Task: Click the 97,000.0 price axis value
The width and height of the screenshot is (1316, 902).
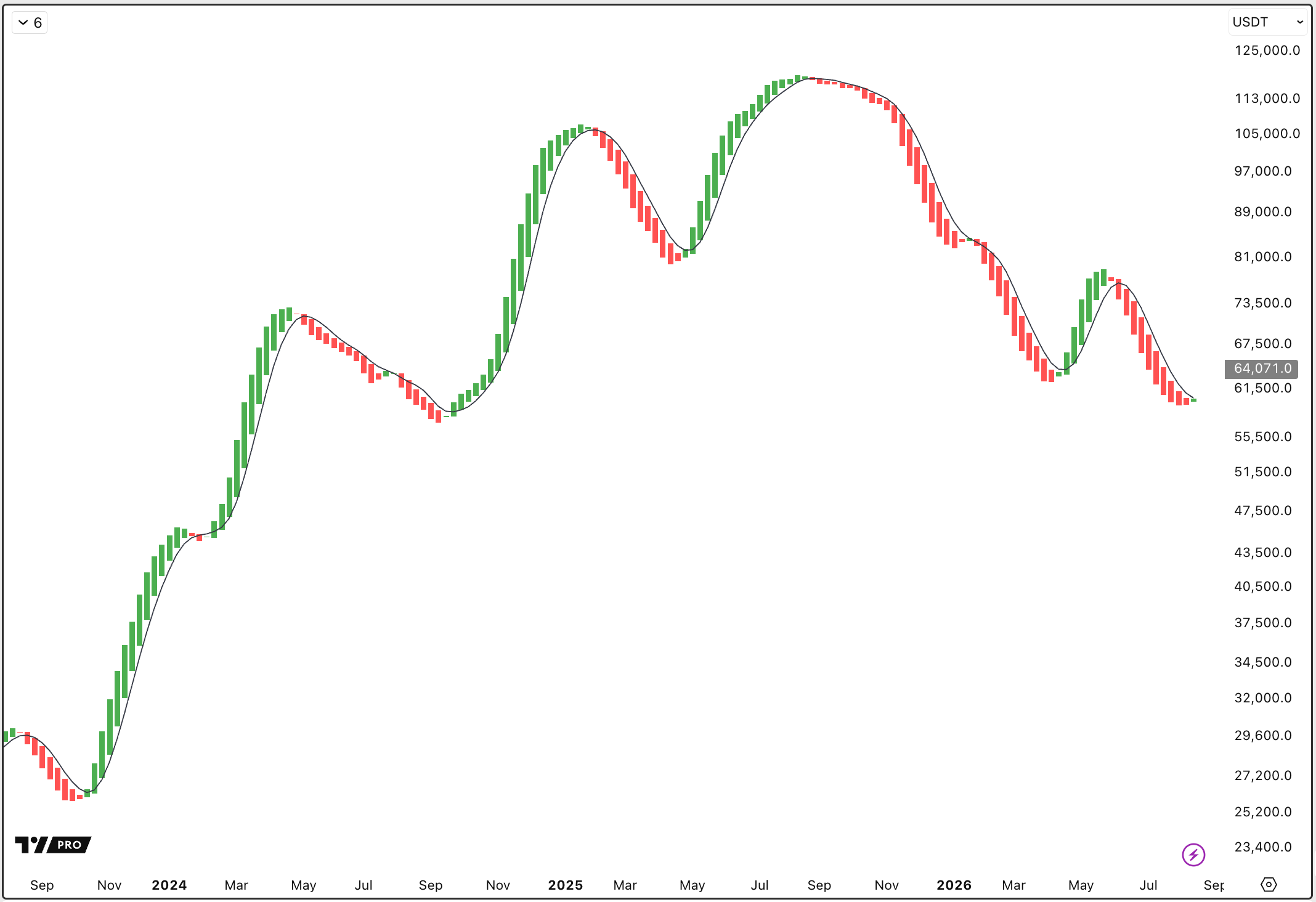Action: tap(1263, 171)
